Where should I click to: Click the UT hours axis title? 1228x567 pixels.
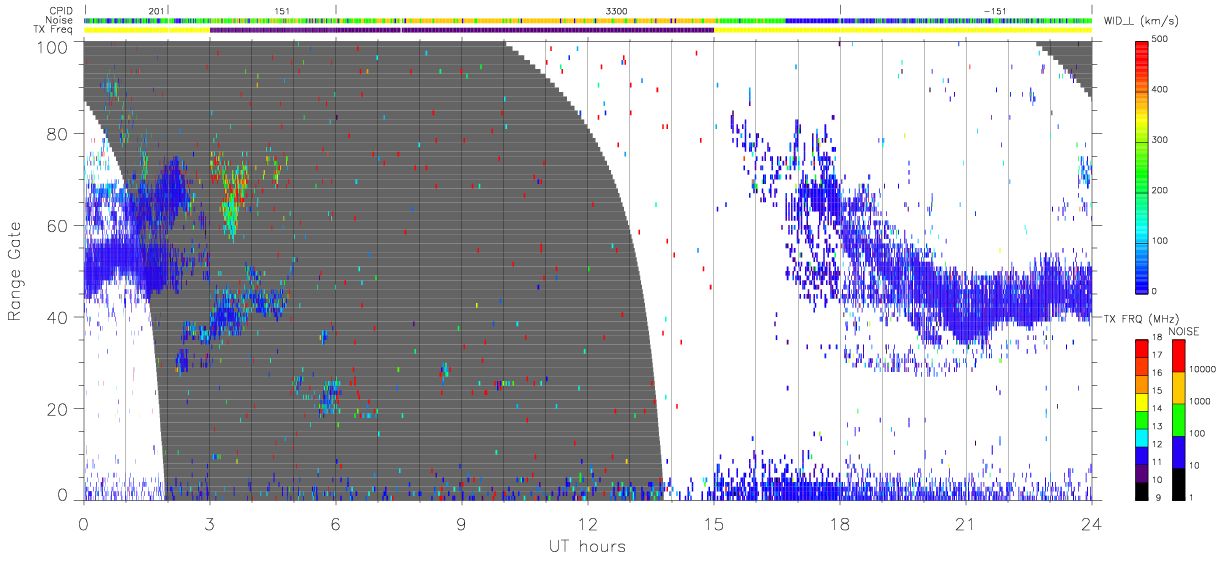(586, 546)
